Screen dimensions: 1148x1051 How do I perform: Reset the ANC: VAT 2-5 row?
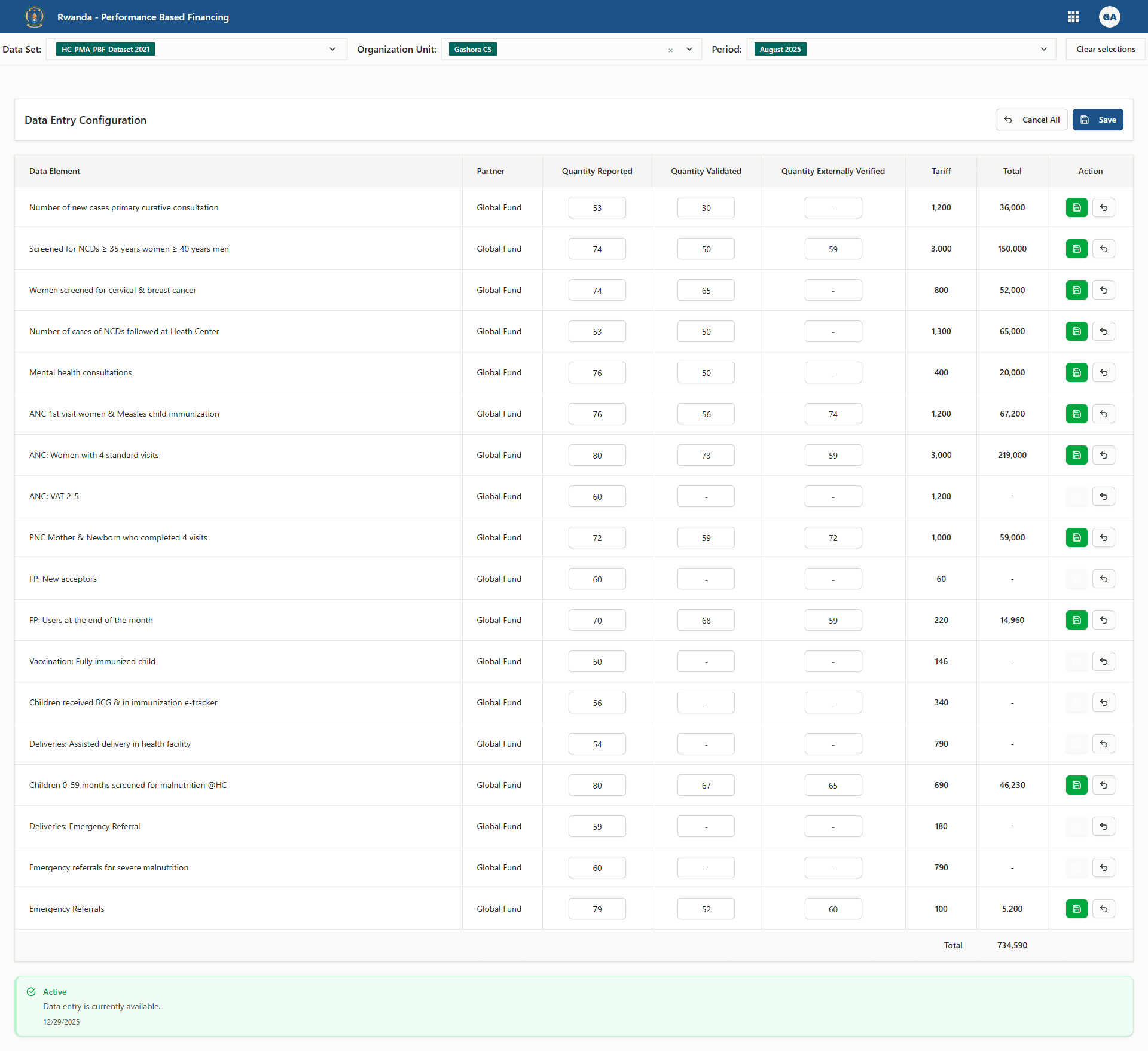1104,496
